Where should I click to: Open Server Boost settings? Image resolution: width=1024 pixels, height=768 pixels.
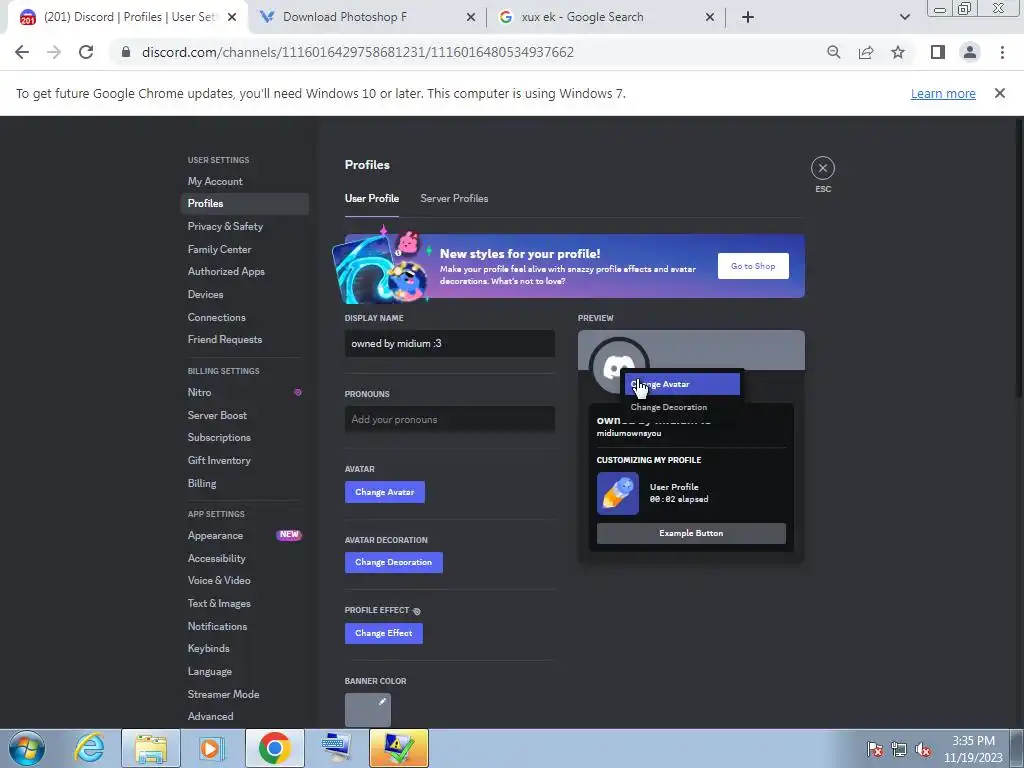244,415
